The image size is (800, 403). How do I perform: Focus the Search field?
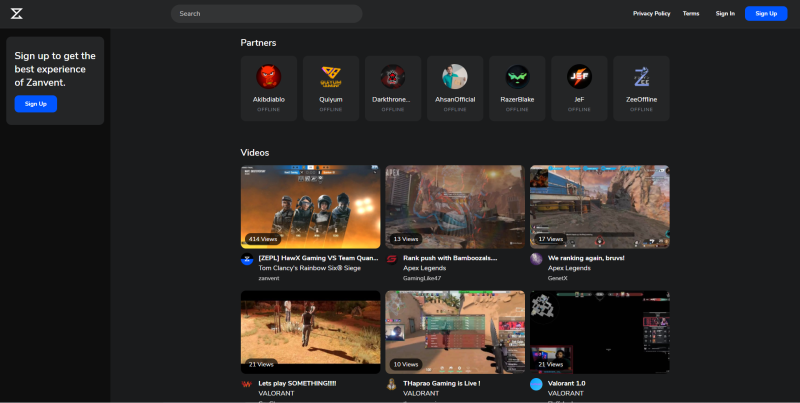(266, 14)
